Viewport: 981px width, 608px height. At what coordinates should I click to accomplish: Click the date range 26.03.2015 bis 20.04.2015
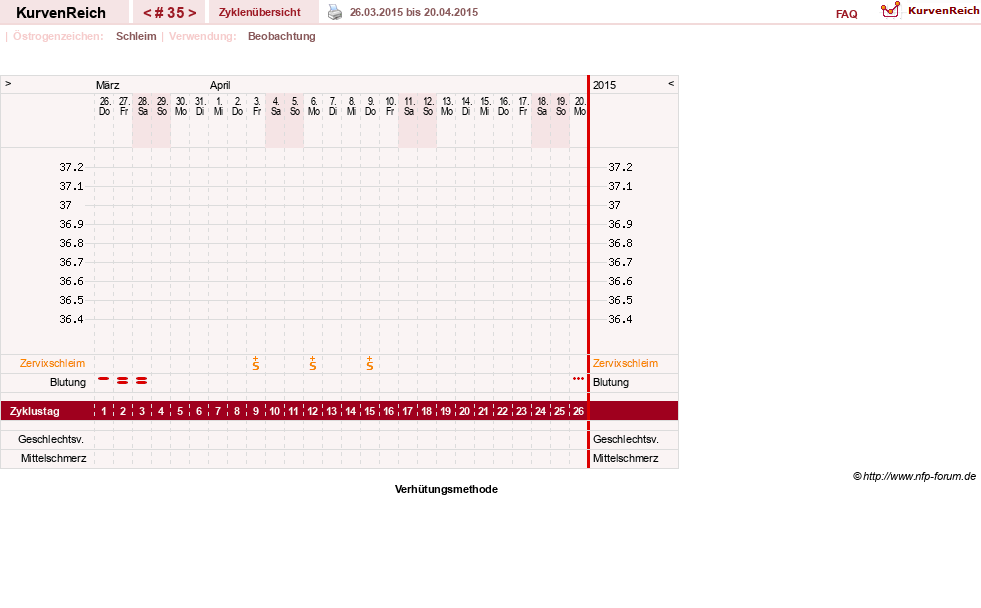tap(414, 13)
